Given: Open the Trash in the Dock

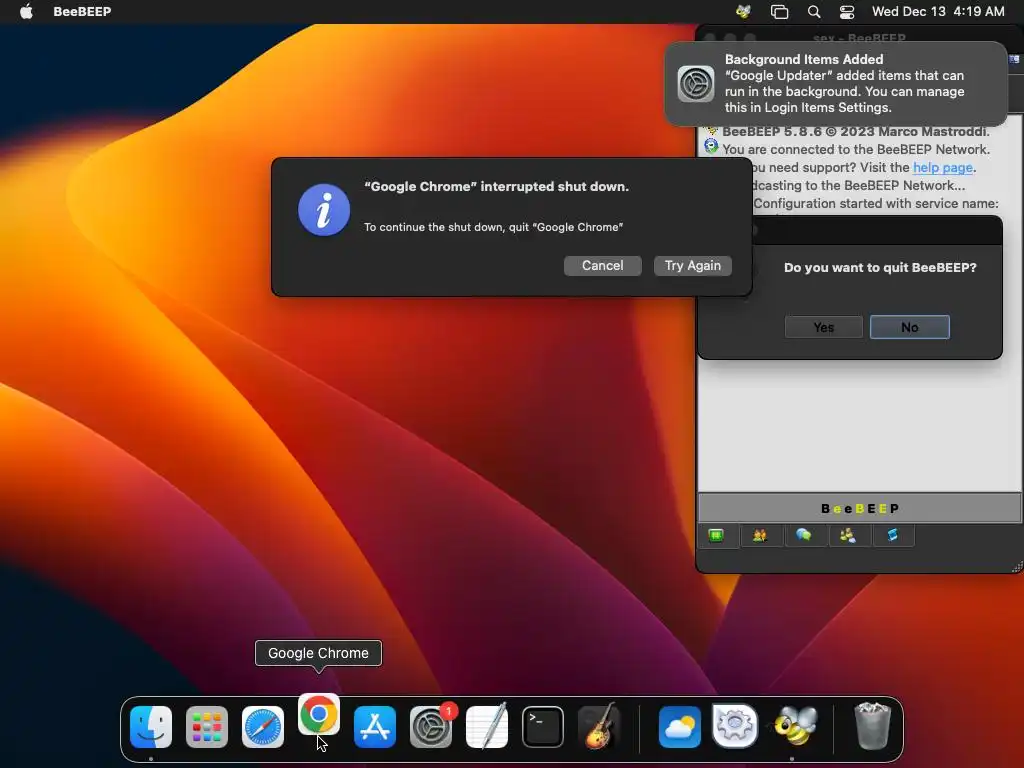Looking at the screenshot, I should tap(872, 726).
